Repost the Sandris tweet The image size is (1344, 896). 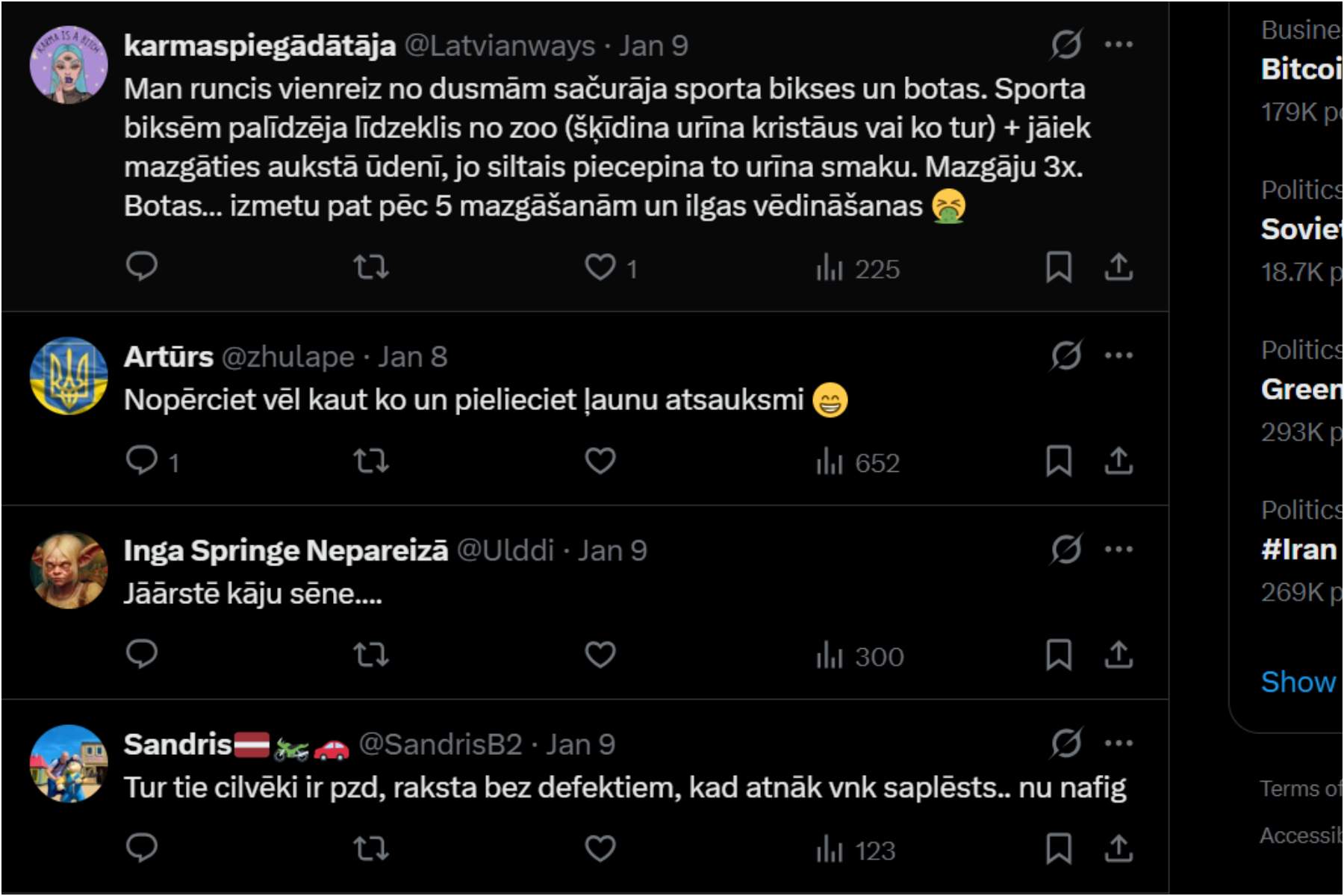click(371, 848)
